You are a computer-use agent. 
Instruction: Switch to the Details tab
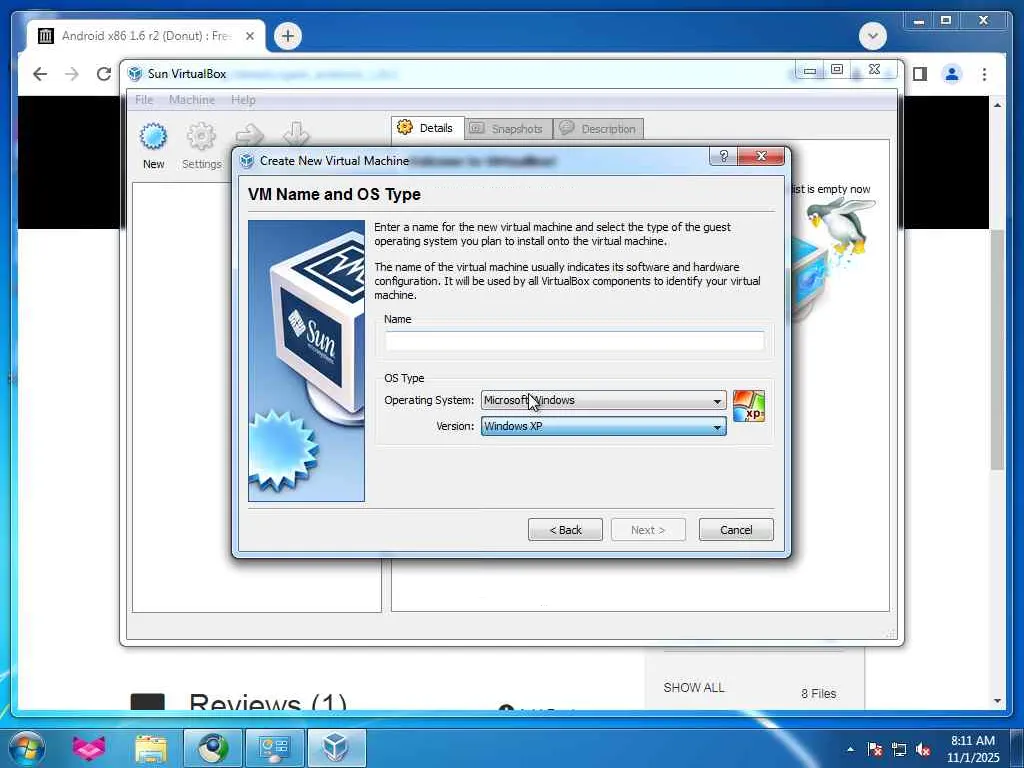428,128
